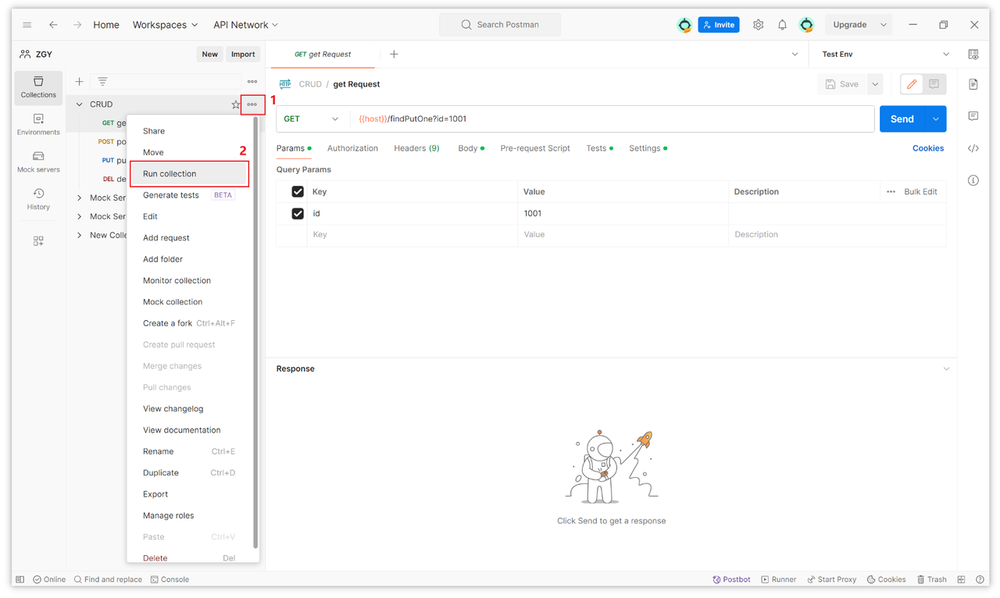Image resolution: width=1000 pixels, height=598 pixels.
Task: Open the Environments sidebar panel
Action: (38, 124)
